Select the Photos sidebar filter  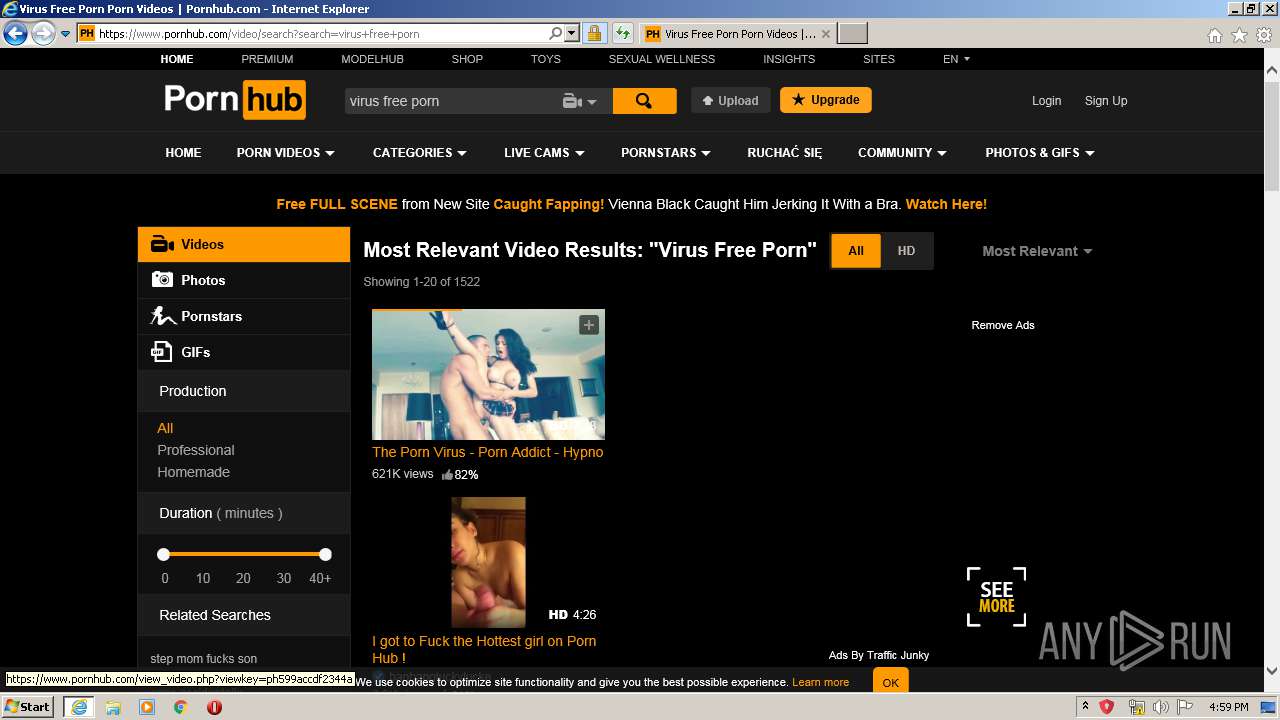[244, 280]
